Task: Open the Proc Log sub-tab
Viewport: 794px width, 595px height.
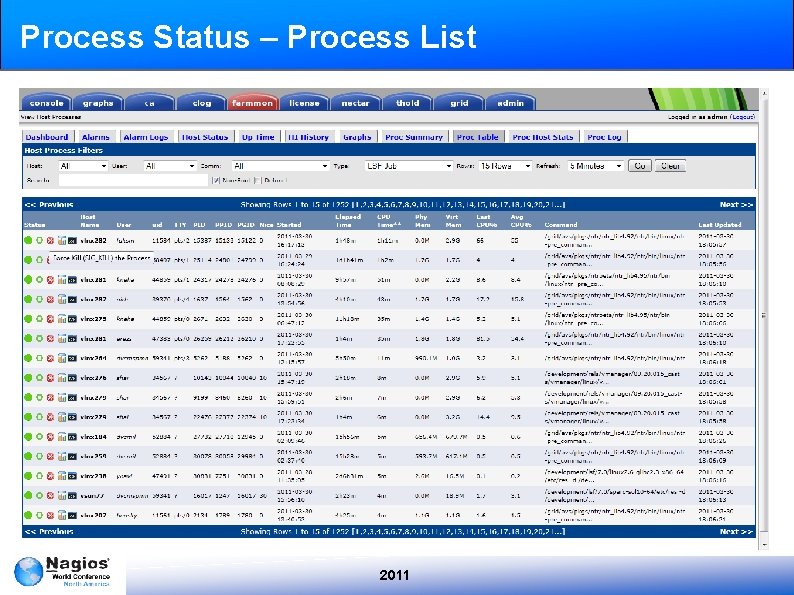Action: click(604, 137)
